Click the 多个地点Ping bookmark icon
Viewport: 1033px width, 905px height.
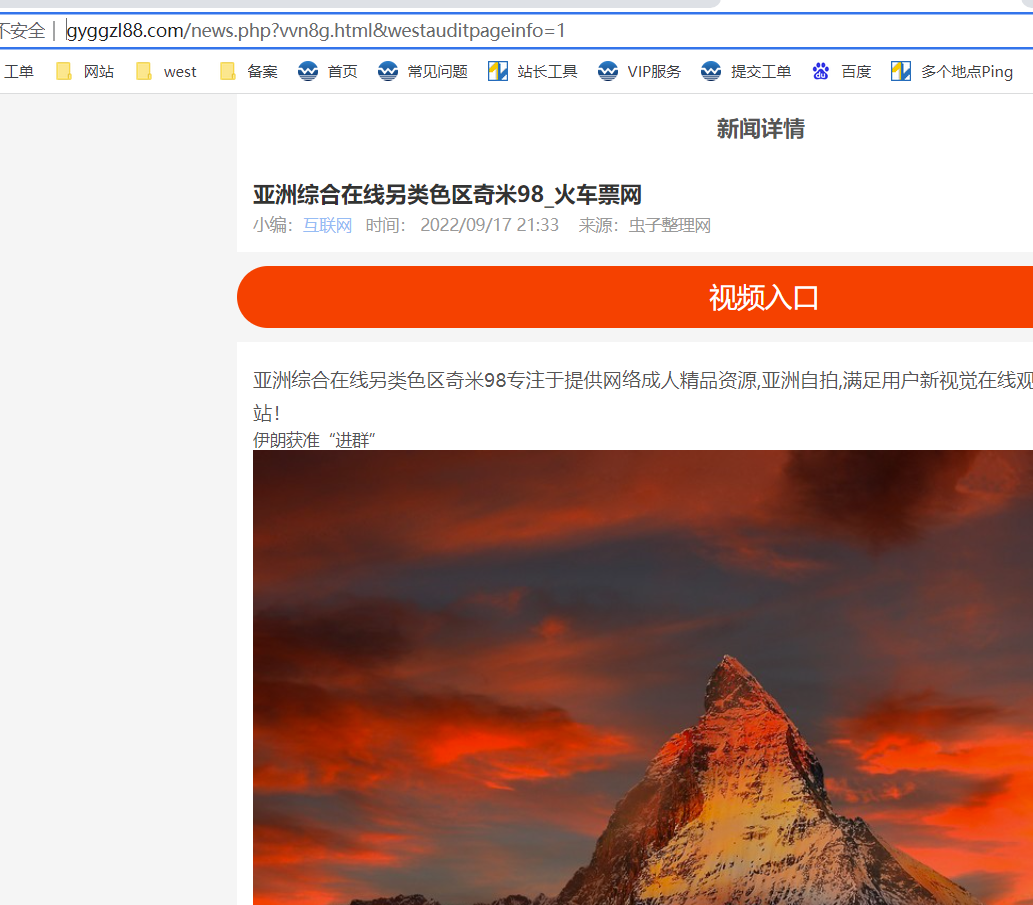pos(901,71)
